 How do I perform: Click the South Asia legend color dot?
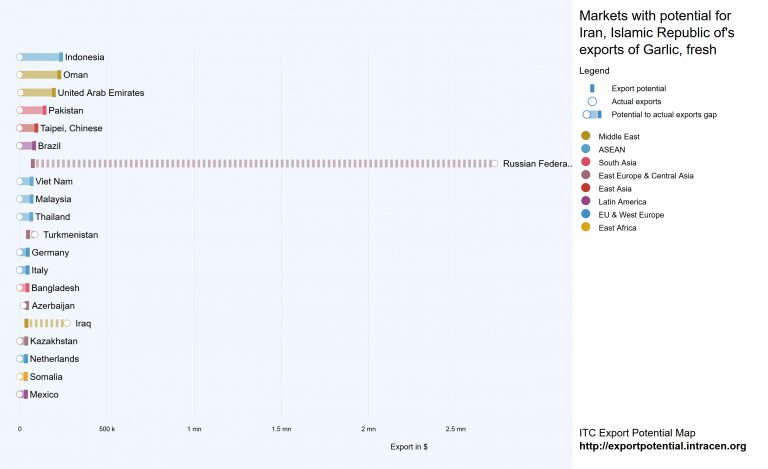click(x=585, y=162)
